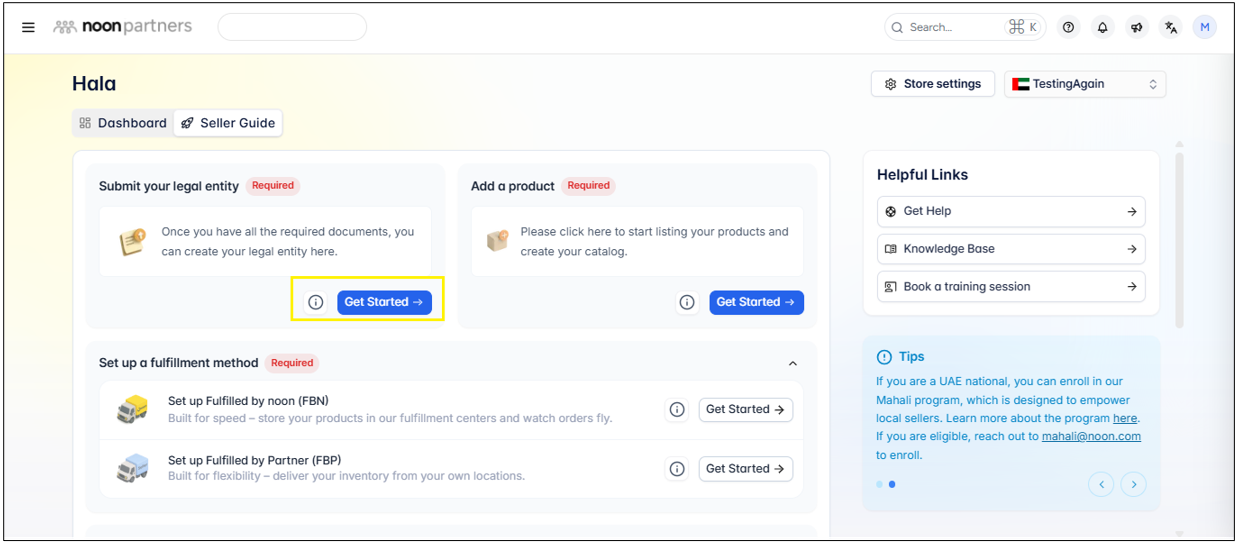The image size is (1237, 545).
Task: Open the notifications bell
Action: coord(1103,27)
